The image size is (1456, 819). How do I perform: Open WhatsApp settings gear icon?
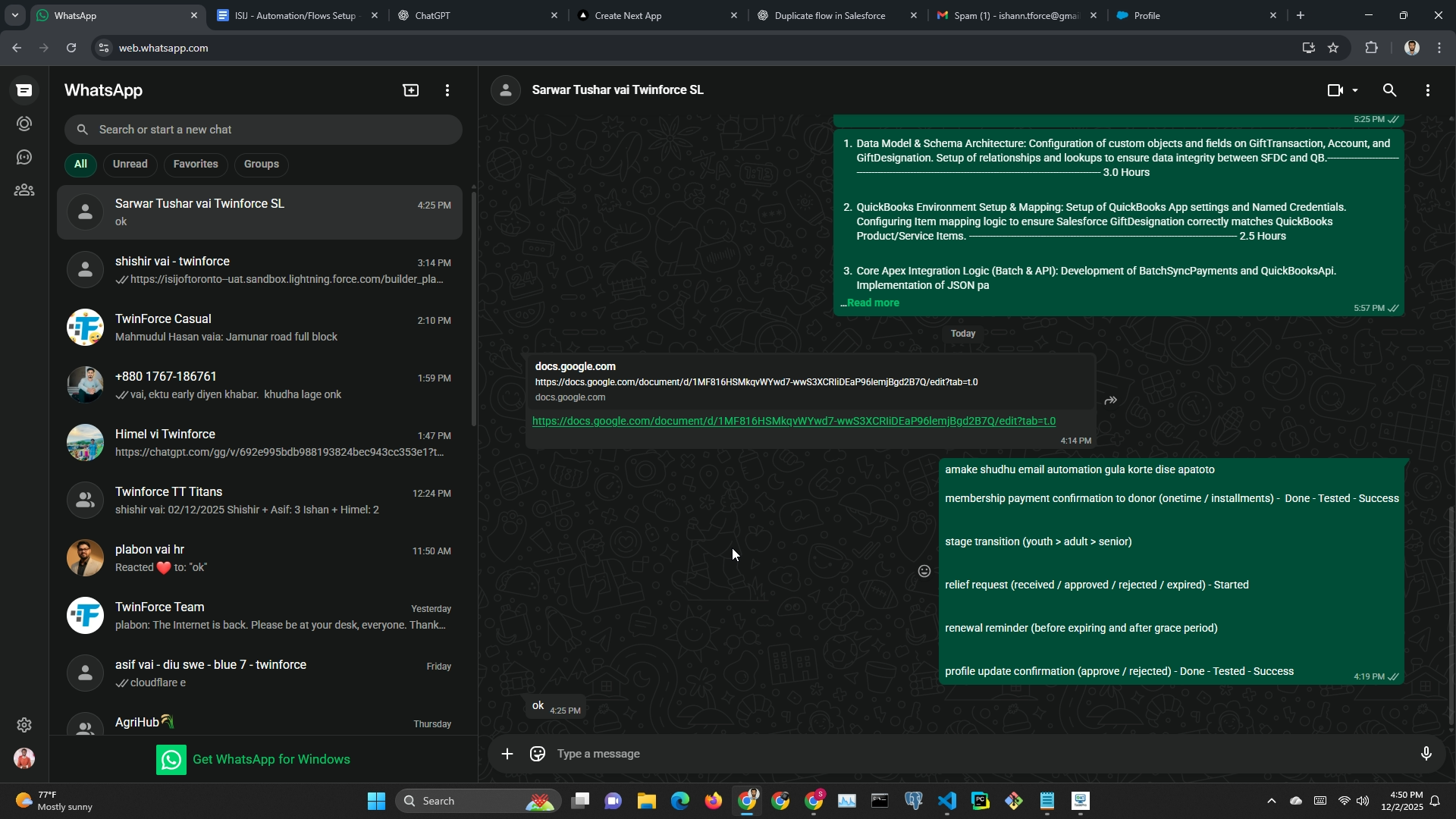tap(24, 725)
